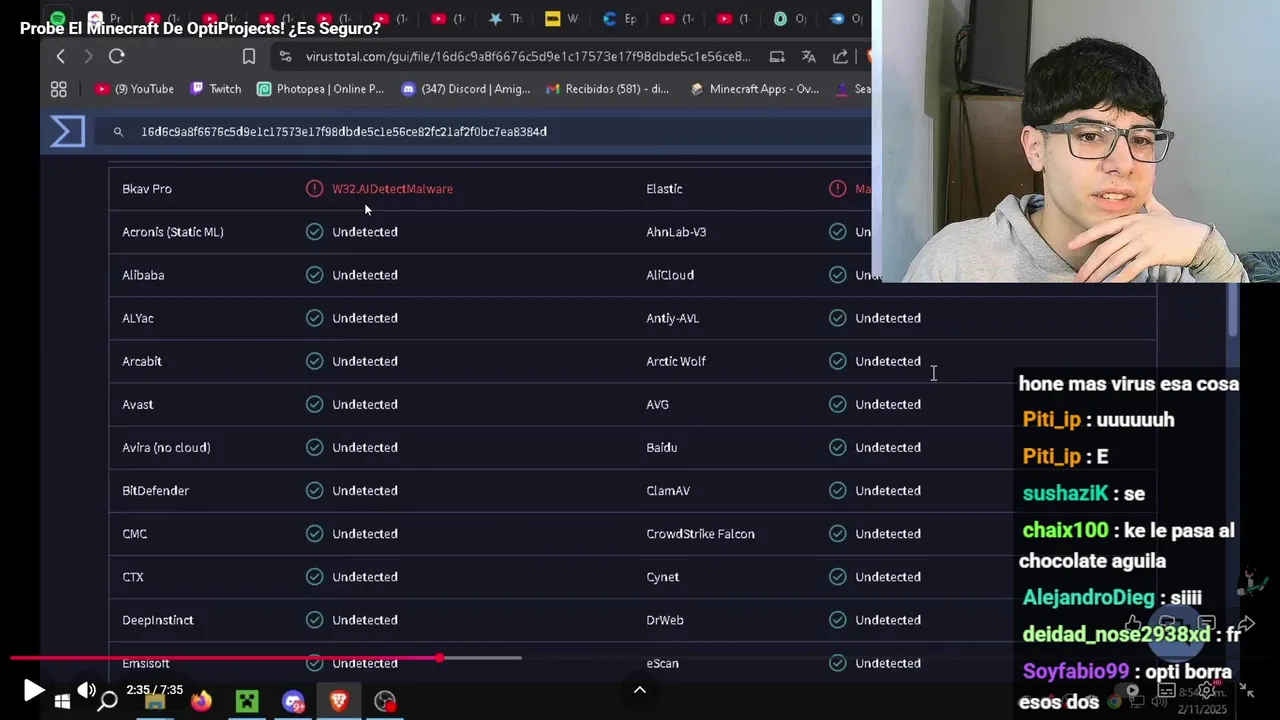The image size is (1280, 720).
Task: Click CrowdStrike Falcon vendor name
Action: pos(701,534)
